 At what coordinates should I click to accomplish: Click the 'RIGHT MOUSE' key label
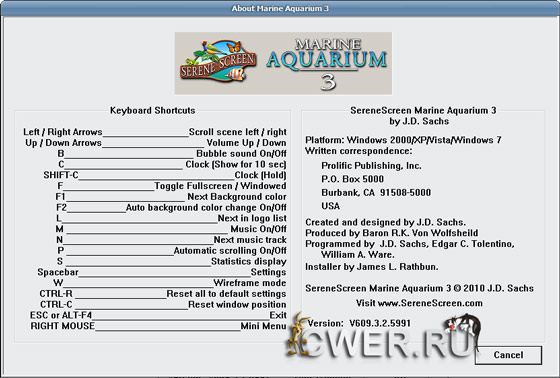(62, 326)
